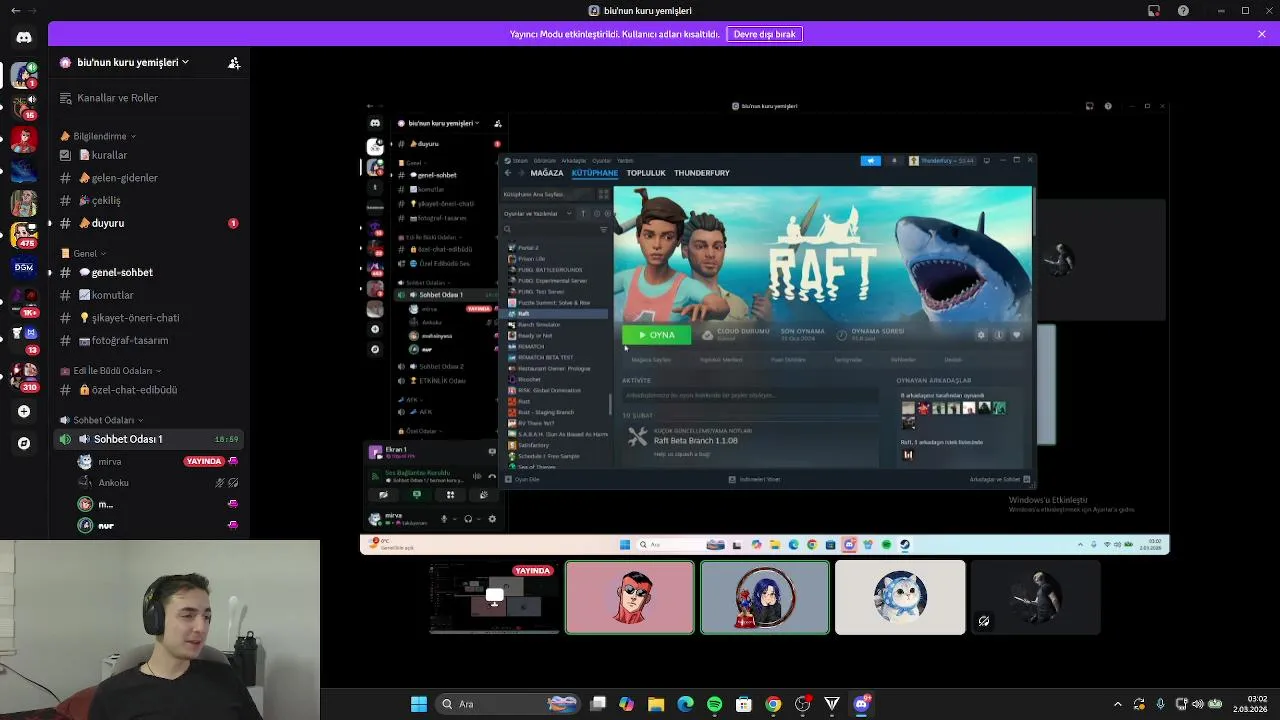This screenshot has width=1280, height=720.
Task: Click the pop-out icon on streamed window
Action: (x=1089, y=106)
